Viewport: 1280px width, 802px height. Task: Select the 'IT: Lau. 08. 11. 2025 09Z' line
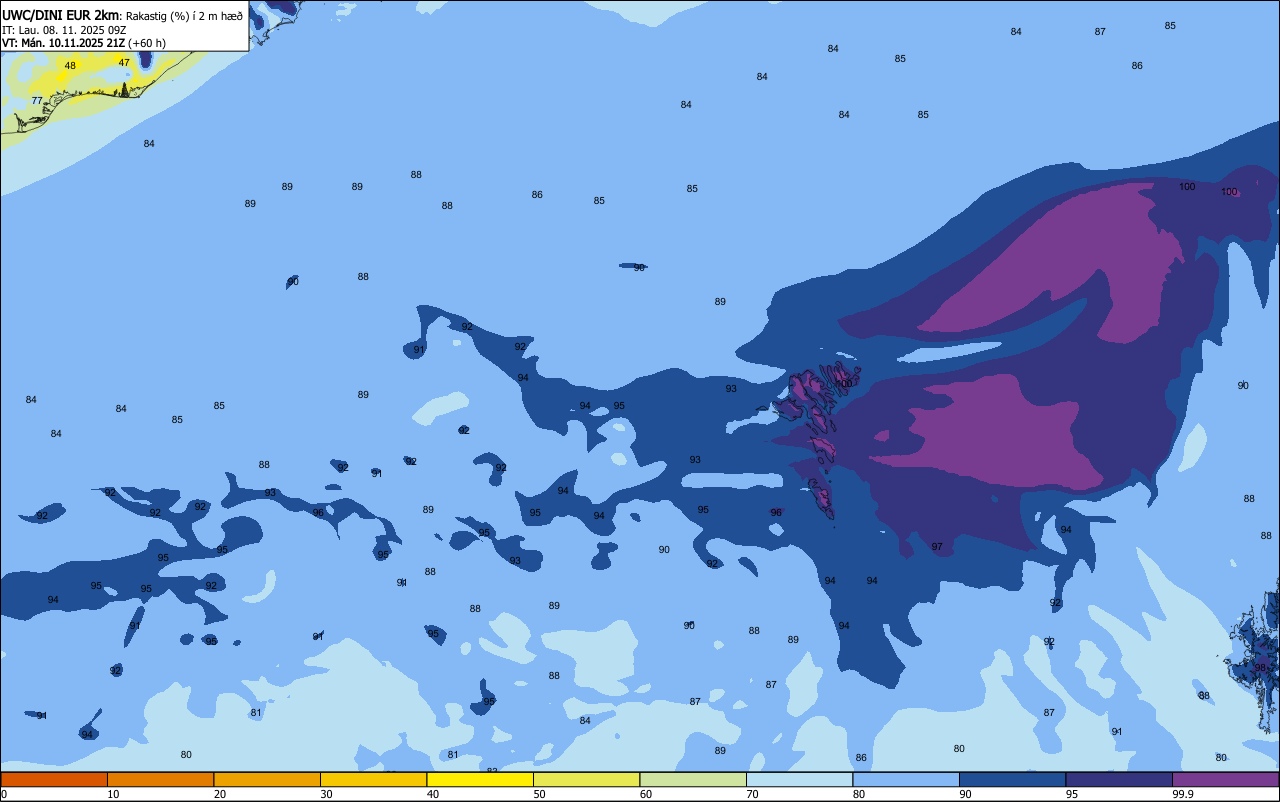(x=64, y=30)
